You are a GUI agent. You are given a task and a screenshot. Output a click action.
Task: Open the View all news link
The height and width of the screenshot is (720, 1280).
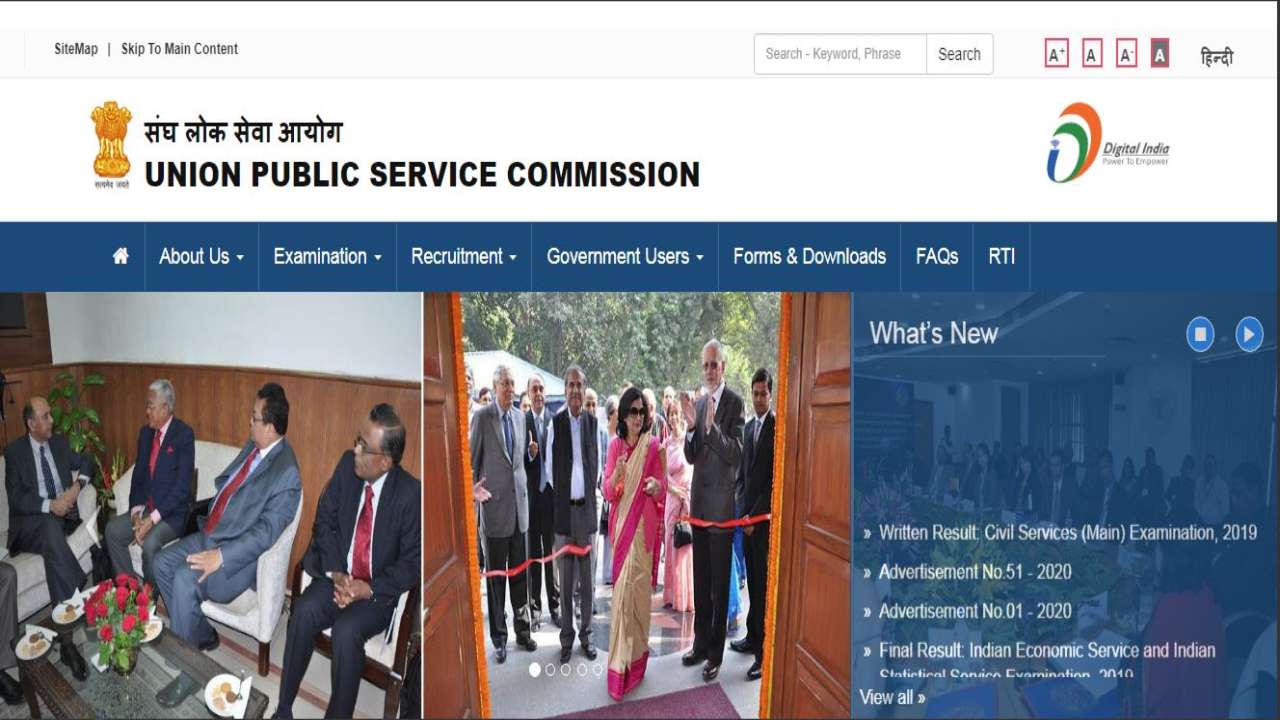[x=892, y=697]
